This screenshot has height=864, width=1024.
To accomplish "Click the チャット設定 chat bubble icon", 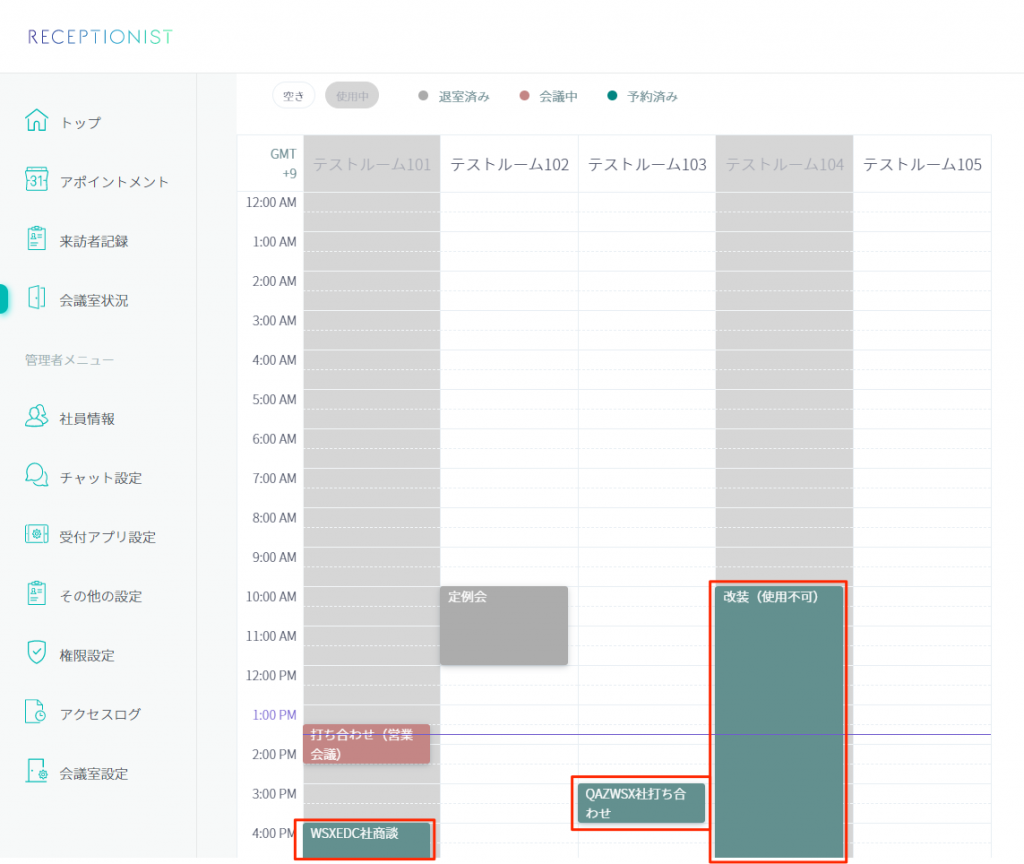I will coord(37,475).
